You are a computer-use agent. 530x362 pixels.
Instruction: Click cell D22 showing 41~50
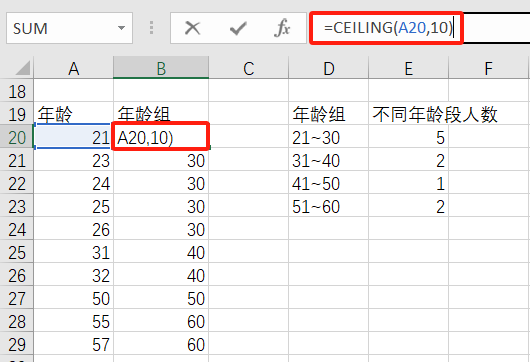coord(329,182)
